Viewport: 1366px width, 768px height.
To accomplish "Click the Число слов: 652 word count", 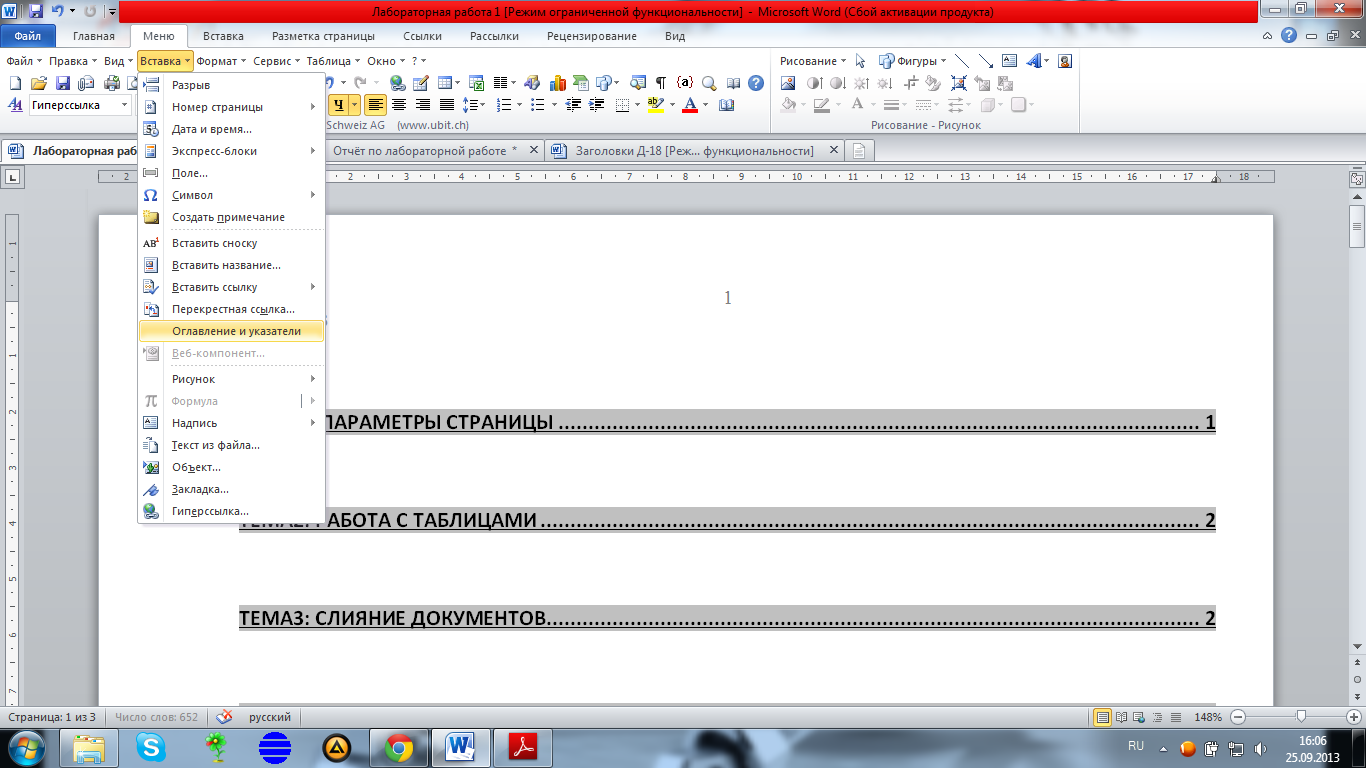I will click(x=157, y=717).
